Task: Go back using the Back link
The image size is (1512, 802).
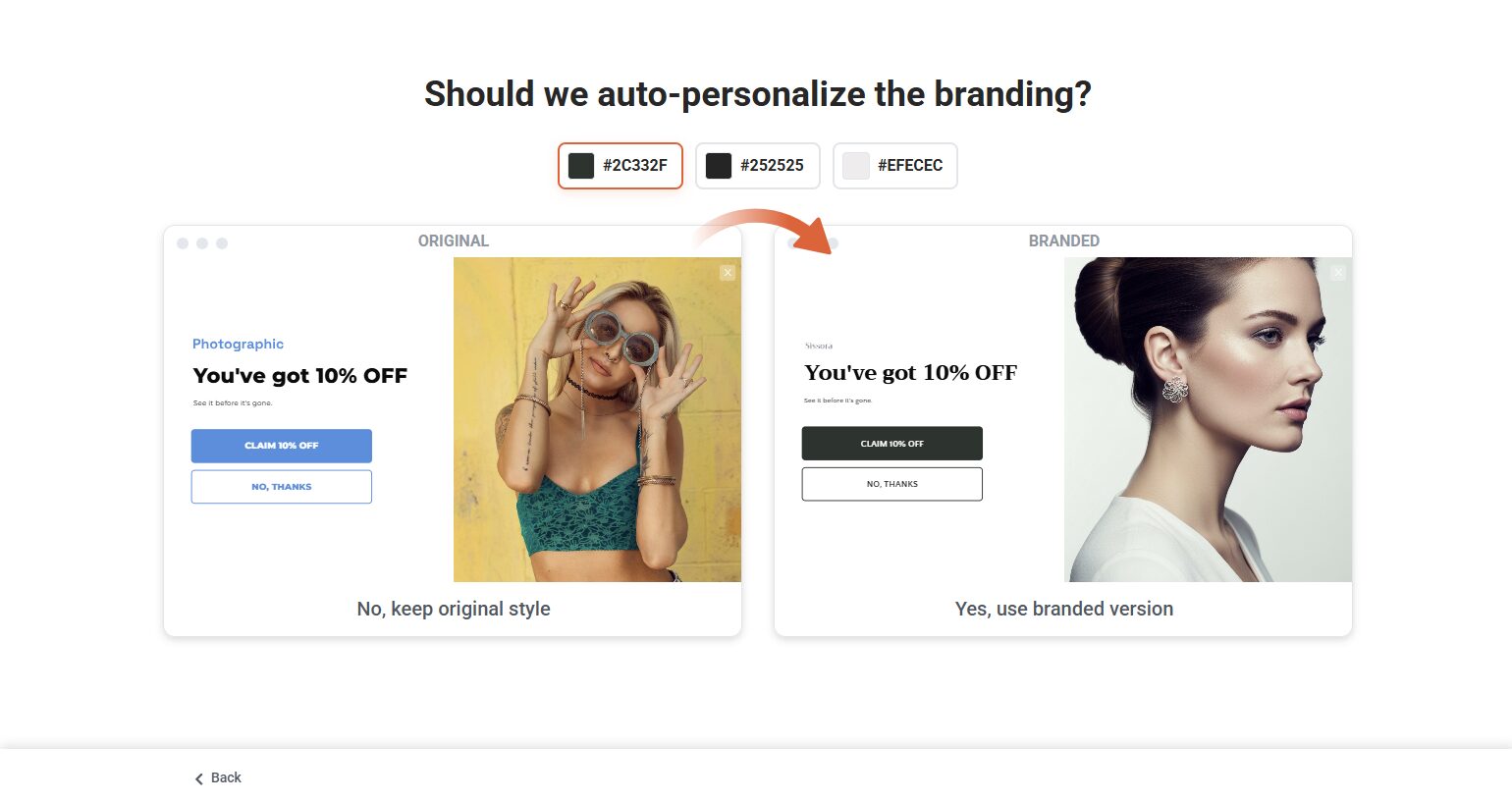Action: [226, 777]
